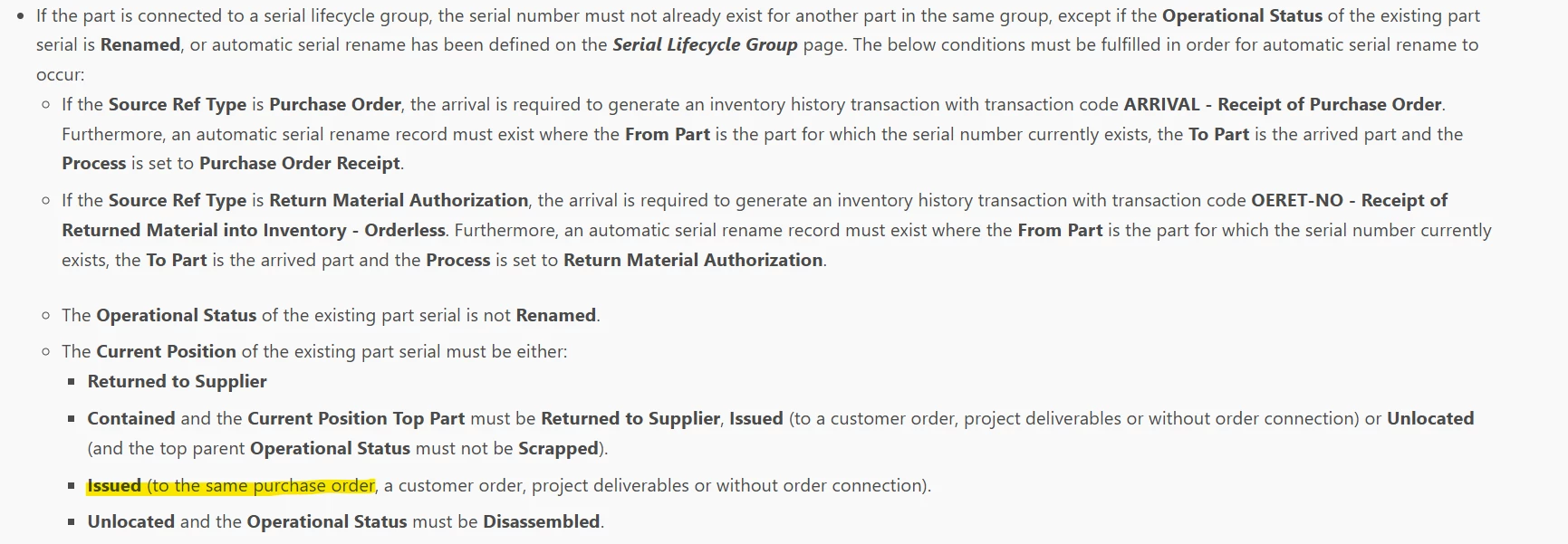Click "From Part" in the Purchase Order paragraph
1568x544 pixels.
pyautogui.click(x=667, y=134)
